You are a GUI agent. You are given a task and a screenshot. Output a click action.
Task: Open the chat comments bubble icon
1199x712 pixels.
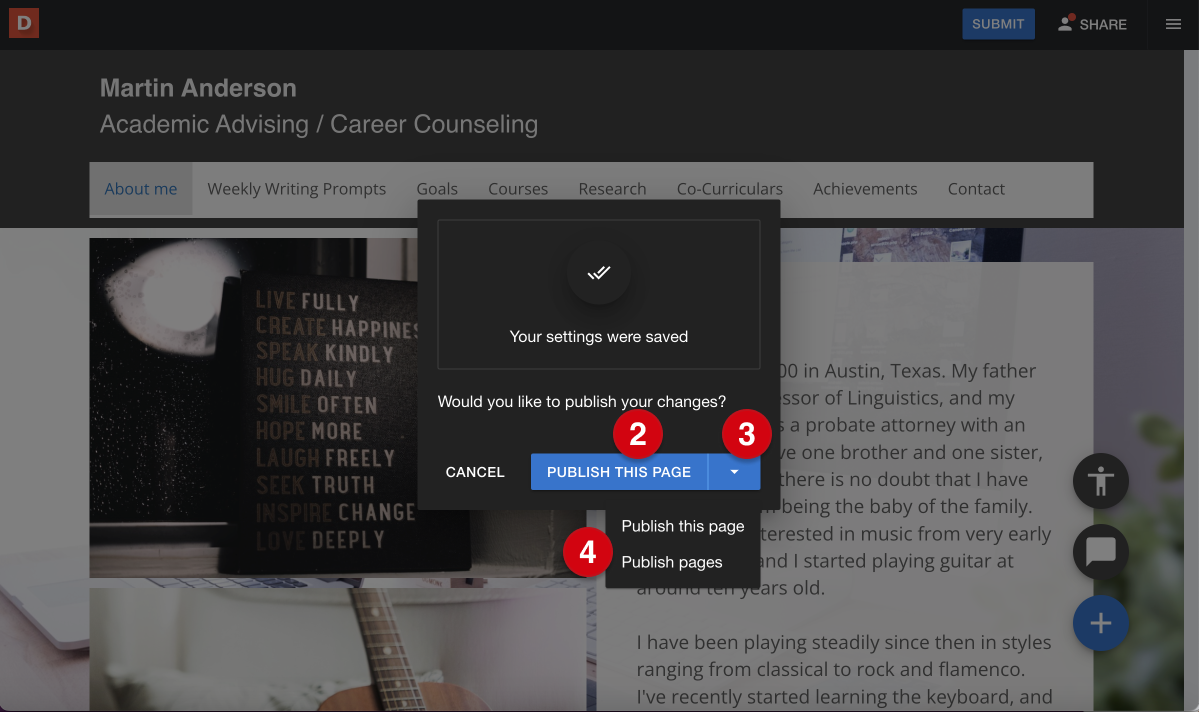tap(1100, 551)
